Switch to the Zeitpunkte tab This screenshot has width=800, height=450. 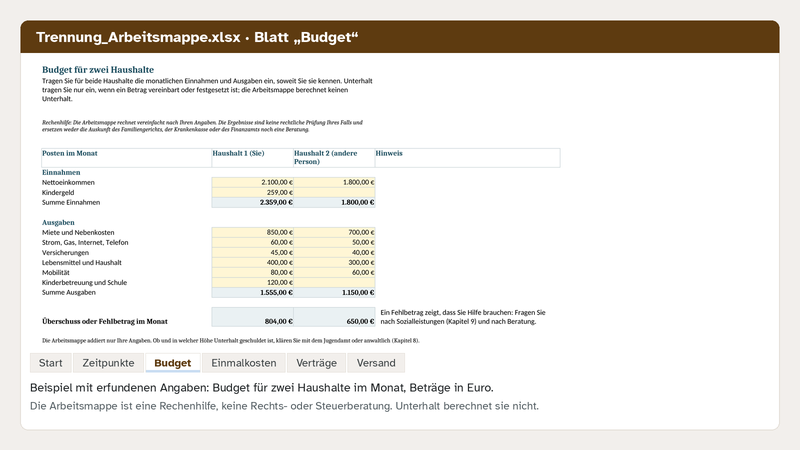coord(108,363)
